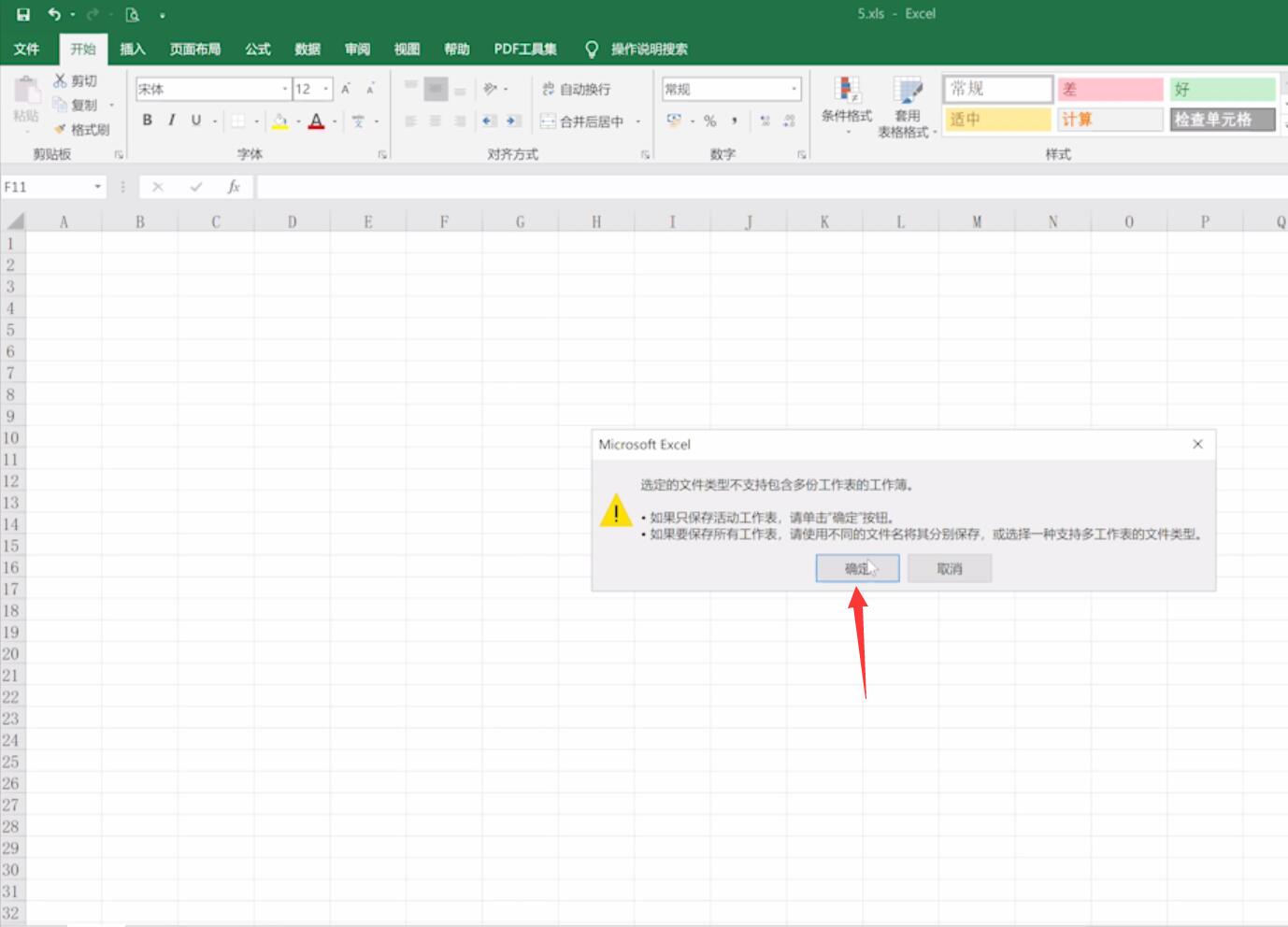Click the decrease font size icon
This screenshot has width=1288, height=927.
tap(370, 89)
